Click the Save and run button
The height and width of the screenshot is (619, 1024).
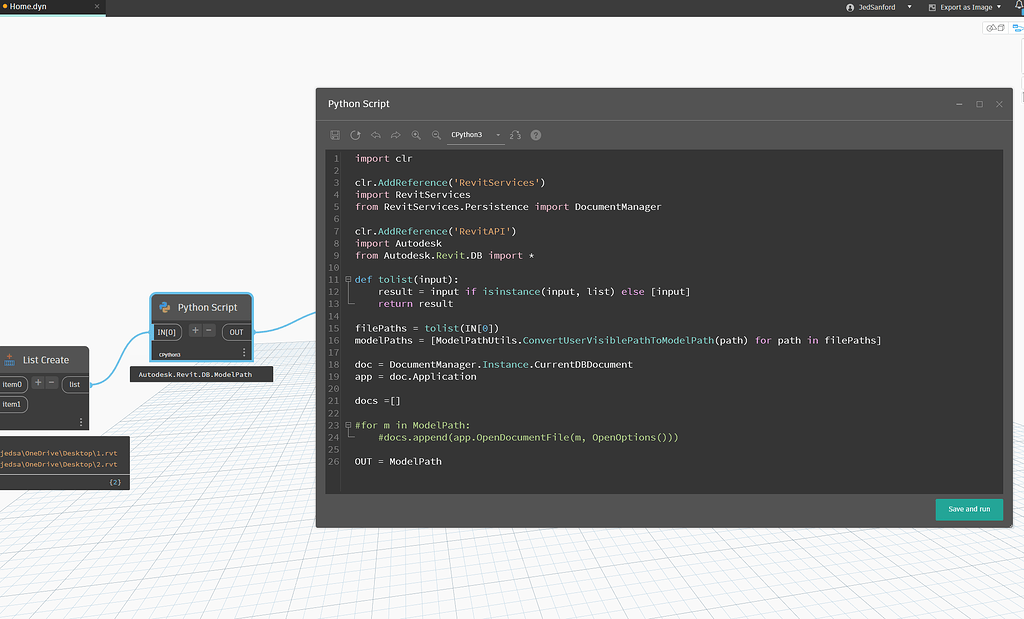[x=968, y=509]
